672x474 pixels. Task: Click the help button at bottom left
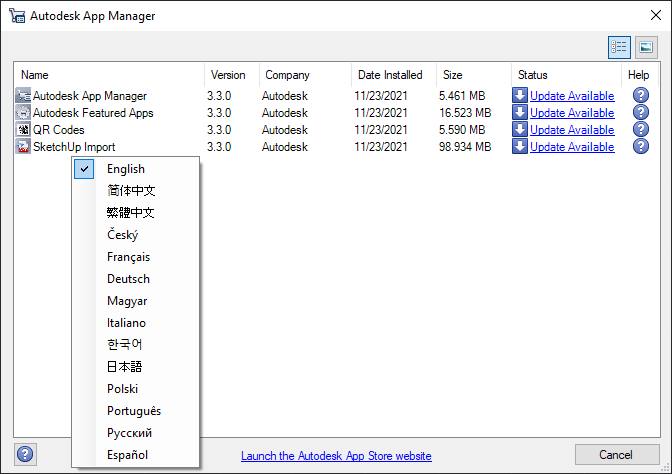[25, 454]
